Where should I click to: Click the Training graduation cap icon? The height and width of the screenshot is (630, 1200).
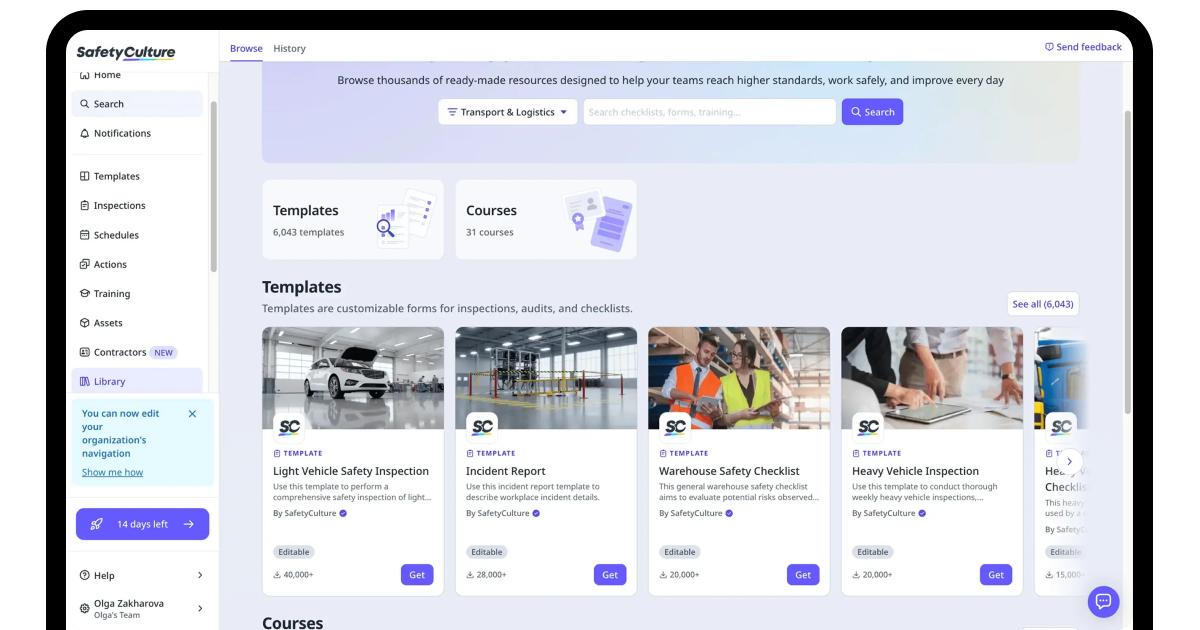[x=85, y=293]
